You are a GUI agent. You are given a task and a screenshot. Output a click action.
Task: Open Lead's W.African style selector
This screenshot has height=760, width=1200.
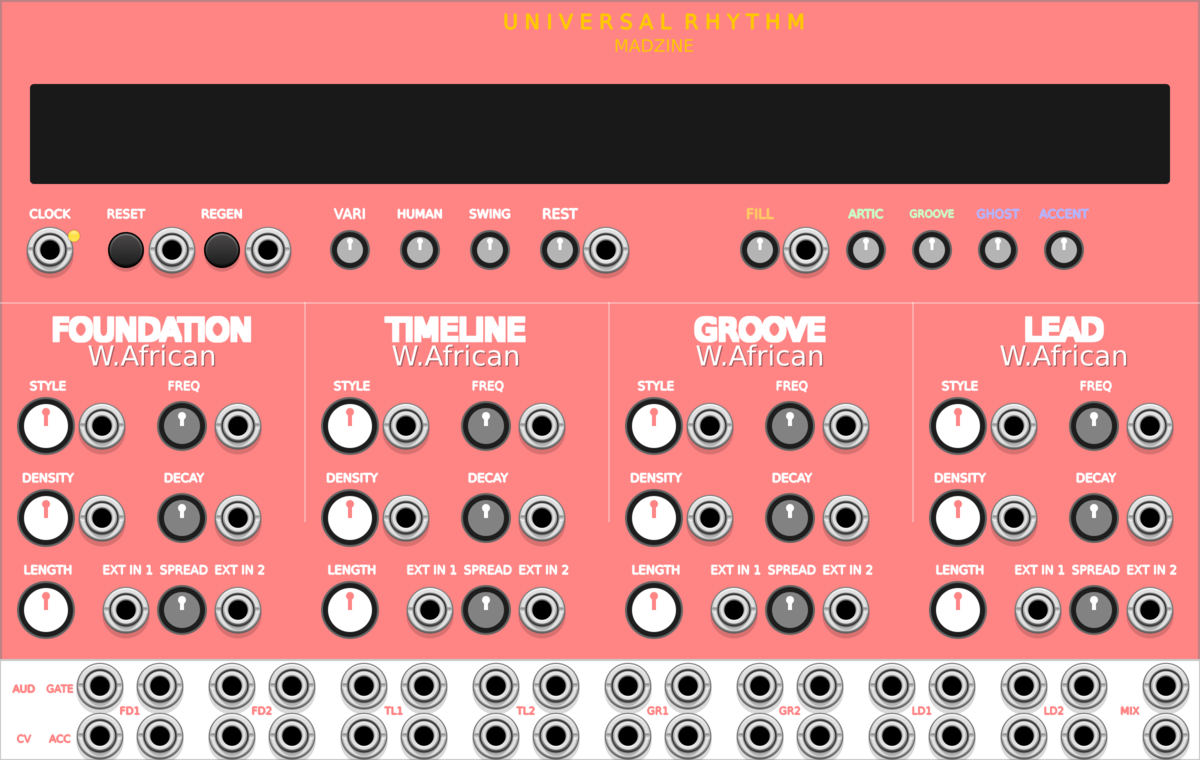(x=1063, y=355)
